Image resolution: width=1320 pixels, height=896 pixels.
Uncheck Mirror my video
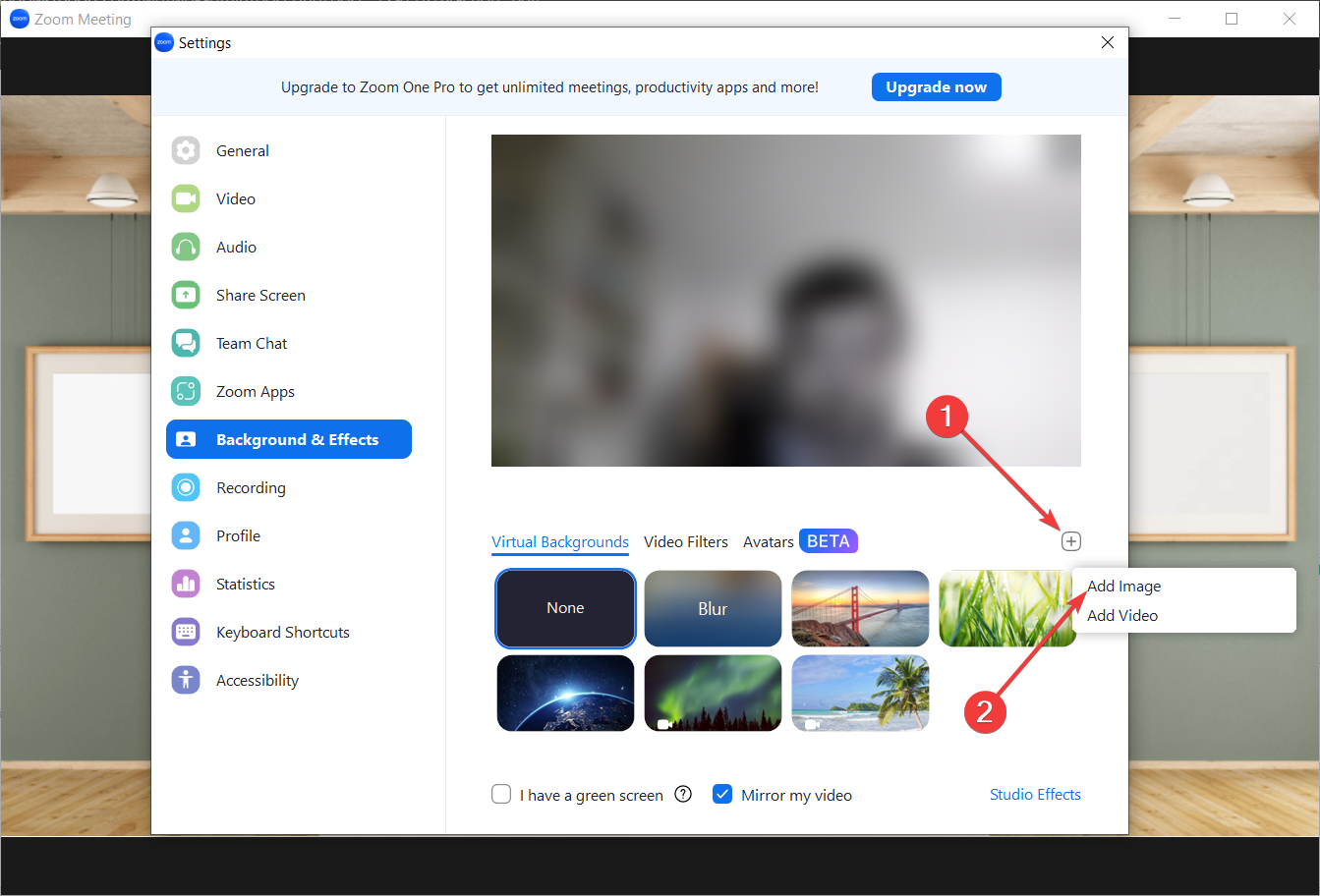click(722, 794)
